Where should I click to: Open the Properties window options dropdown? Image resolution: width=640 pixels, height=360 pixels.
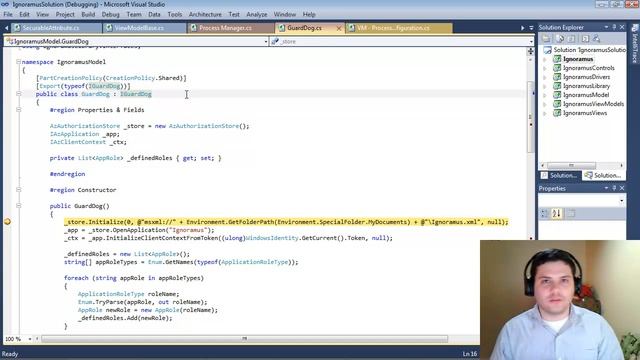pyautogui.click(x=607, y=188)
